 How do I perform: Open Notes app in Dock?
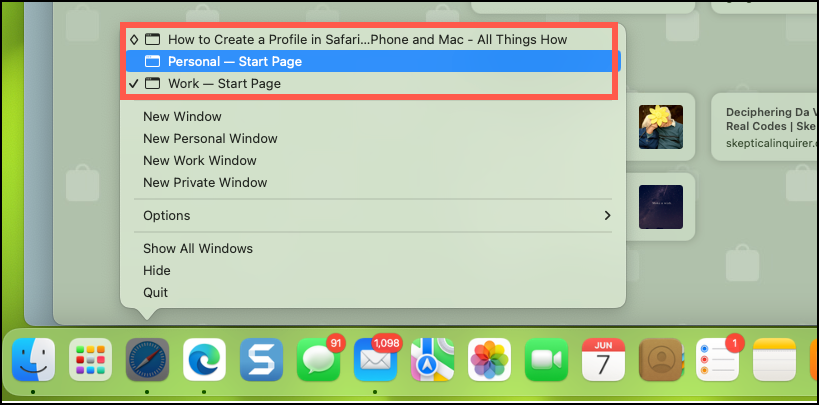774,359
